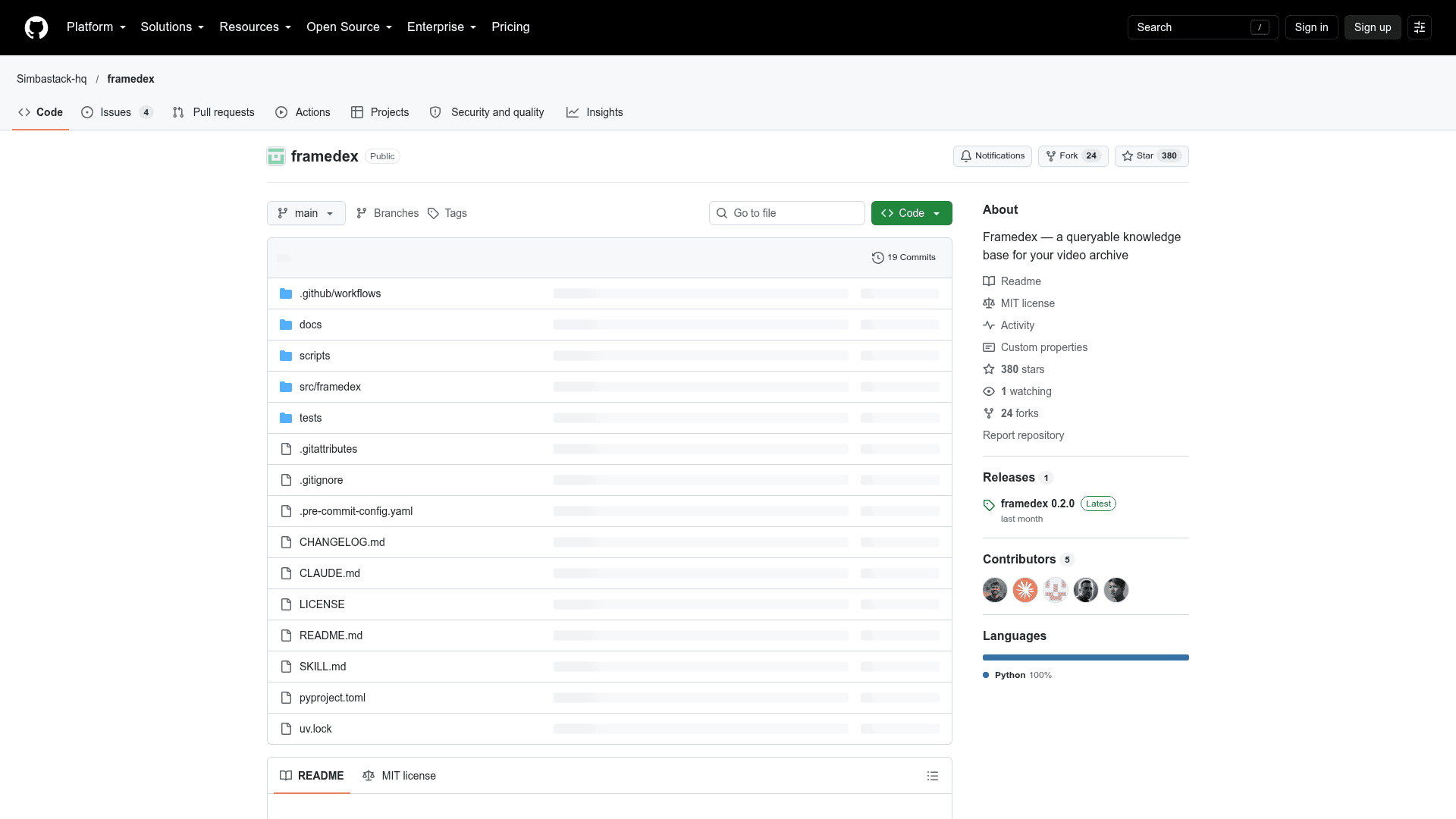Image resolution: width=1456 pixels, height=819 pixels.
Task: Open the last contributor avatar
Action: pos(1116,590)
